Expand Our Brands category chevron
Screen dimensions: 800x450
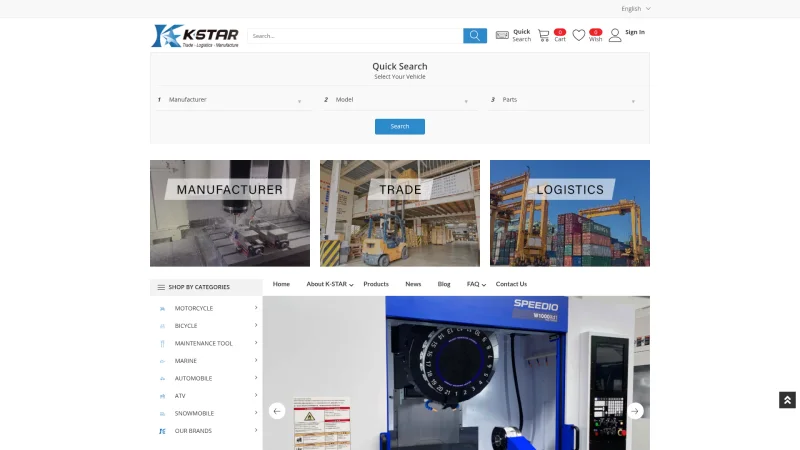point(256,430)
